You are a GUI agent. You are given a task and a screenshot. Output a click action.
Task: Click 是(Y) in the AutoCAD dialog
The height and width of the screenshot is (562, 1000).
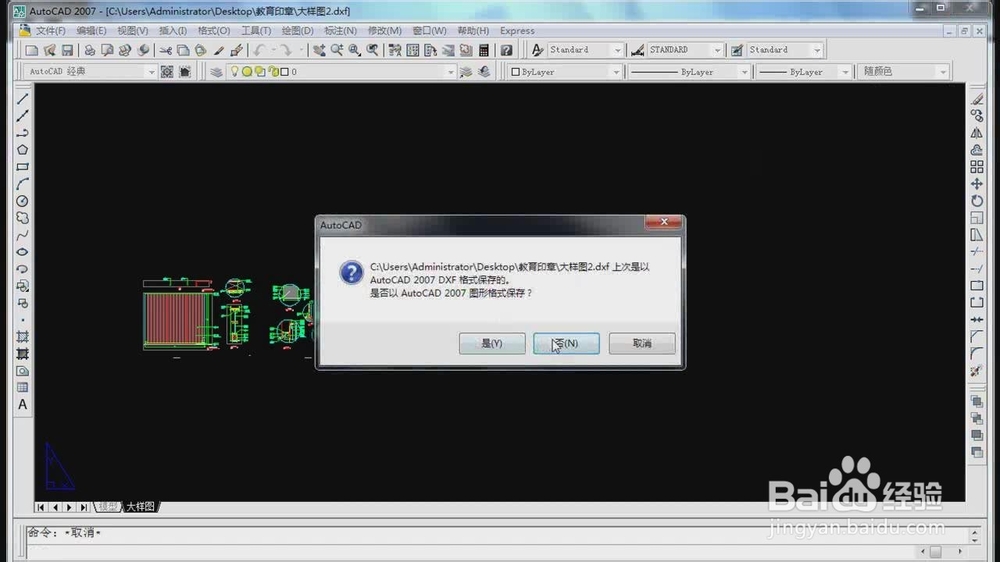click(x=492, y=343)
